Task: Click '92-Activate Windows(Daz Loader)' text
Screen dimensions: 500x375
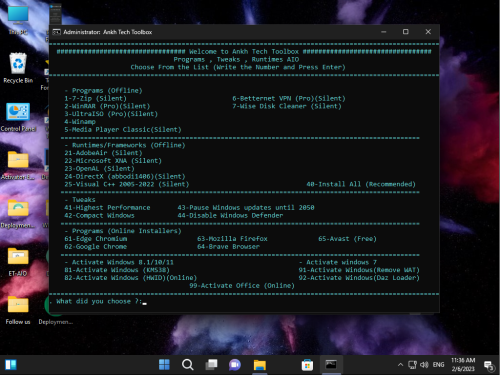Action: 359,278
